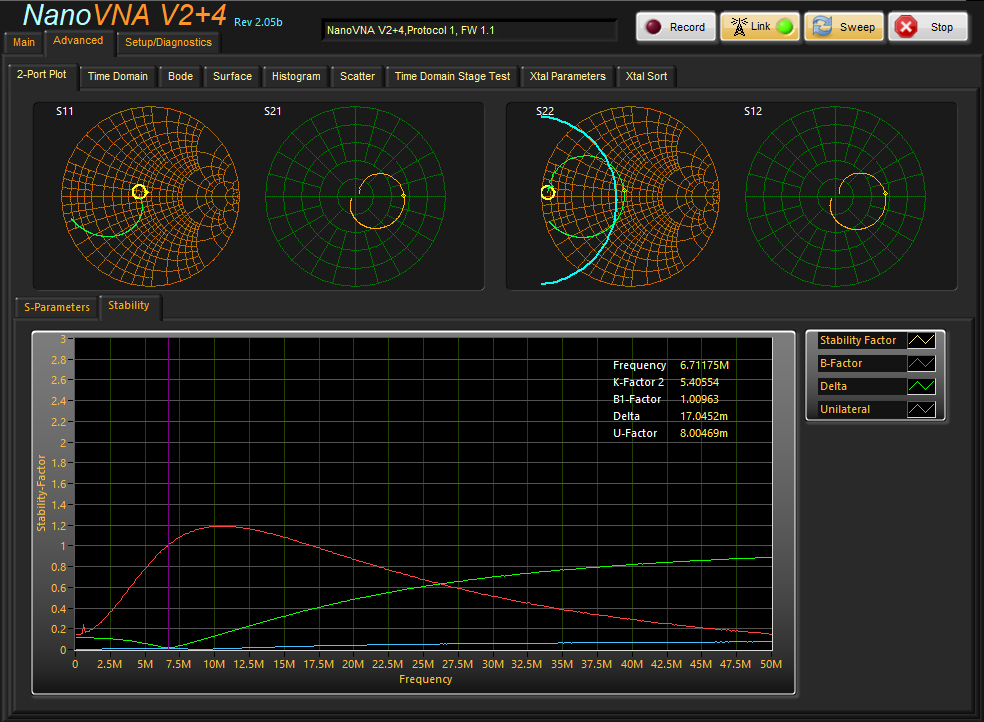Click the refresh arrows icon on Sweep
The image size is (984, 722).
(x=822, y=26)
